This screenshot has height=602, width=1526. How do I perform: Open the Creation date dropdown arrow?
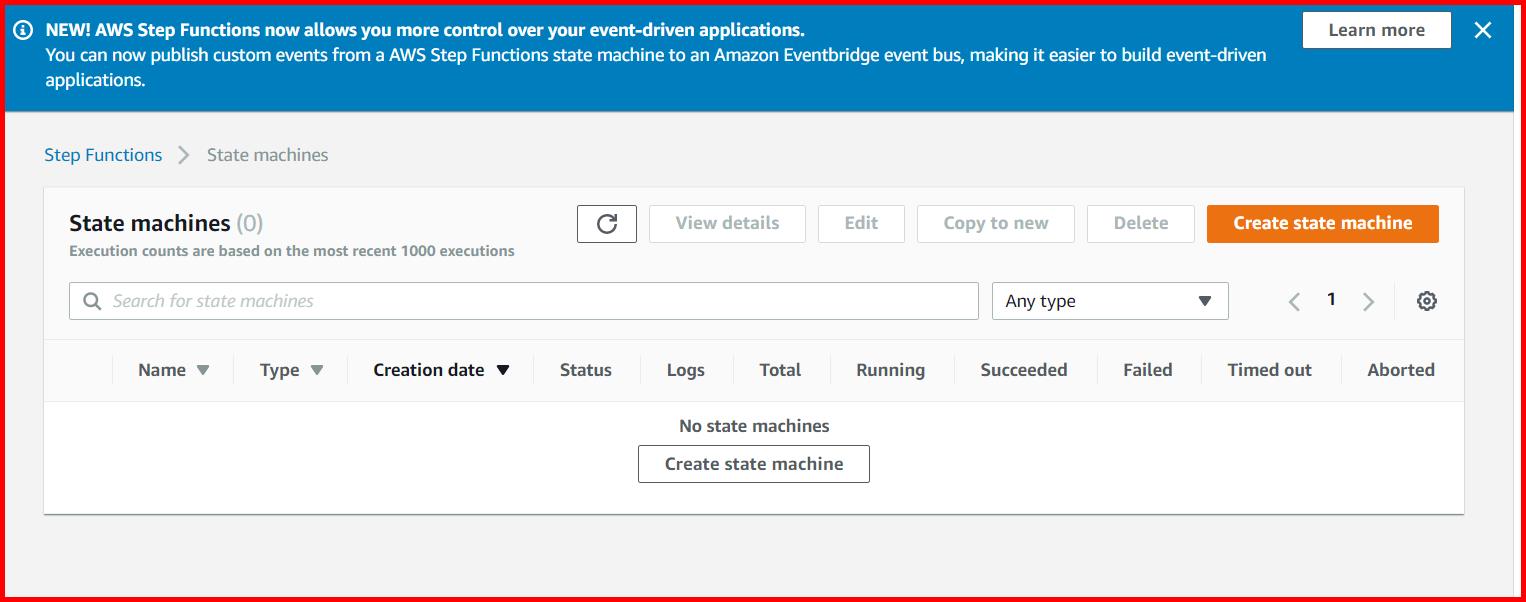[505, 370]
